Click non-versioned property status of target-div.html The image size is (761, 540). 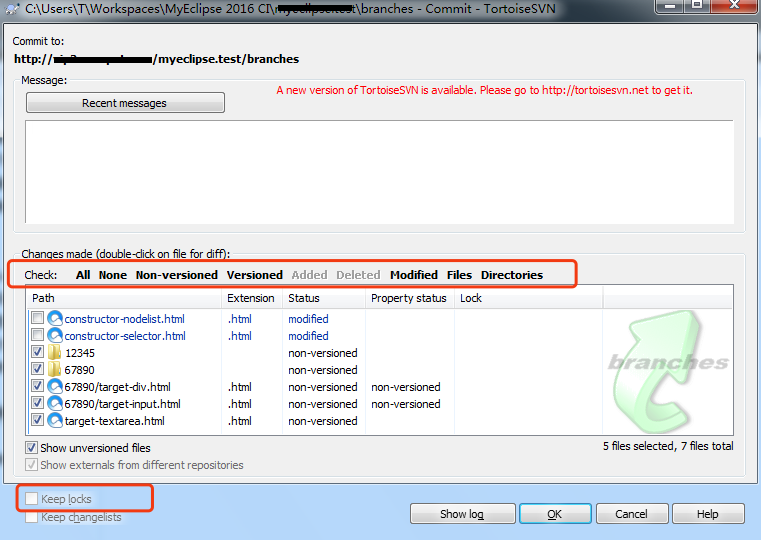point(406,387)
